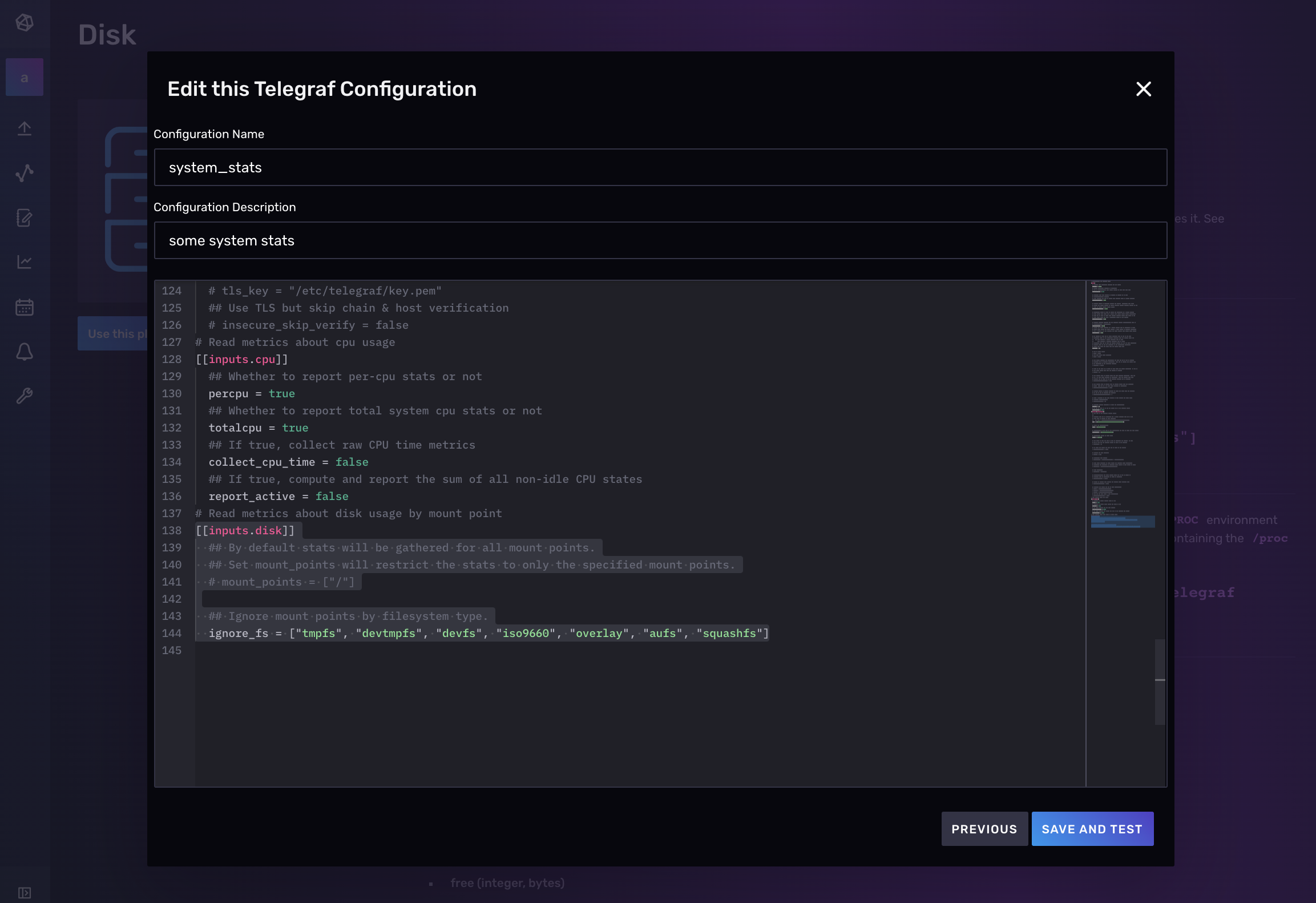
Task: Toggle collect_cpu_time = false on line 134
Action: pyautogui.click(x=351, y=461)
